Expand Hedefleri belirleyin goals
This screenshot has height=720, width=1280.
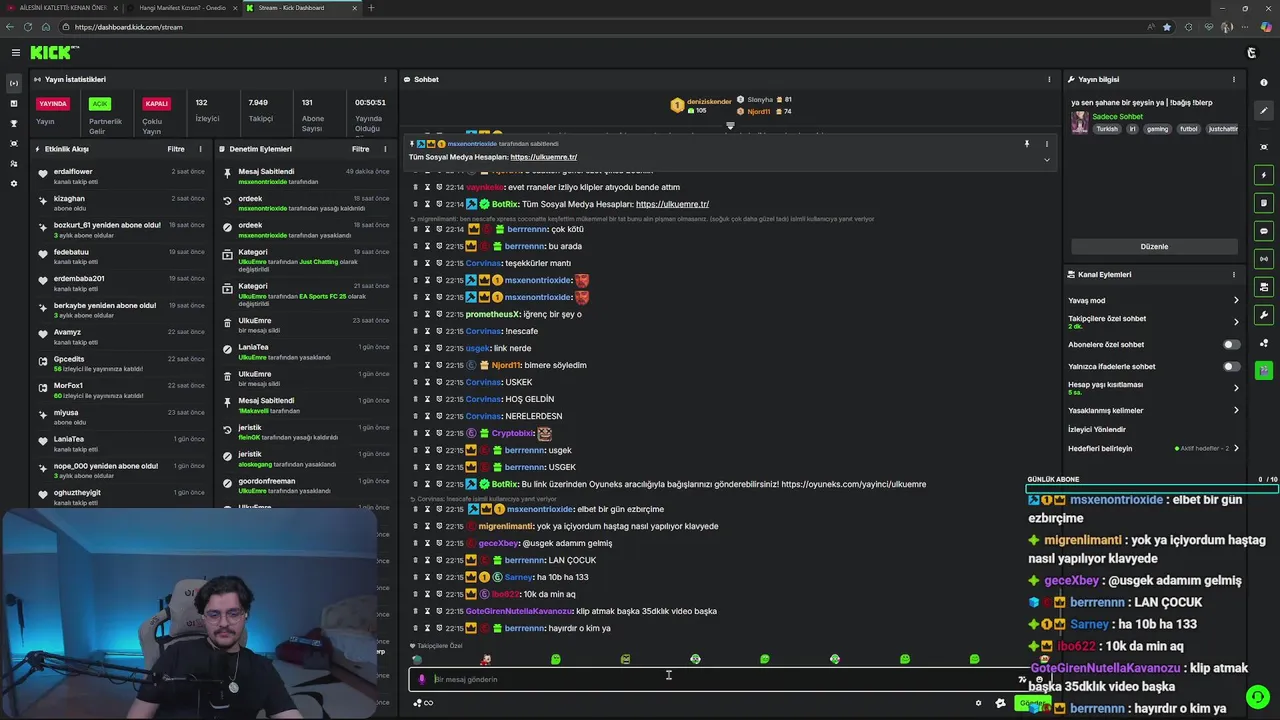point(1236,448)
